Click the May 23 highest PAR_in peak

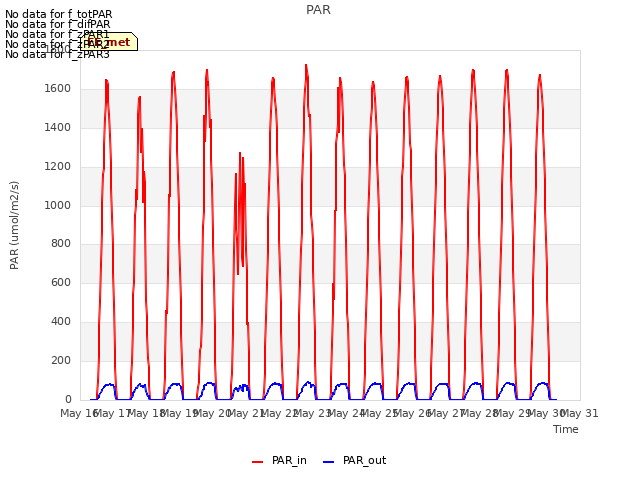(306, 65)
